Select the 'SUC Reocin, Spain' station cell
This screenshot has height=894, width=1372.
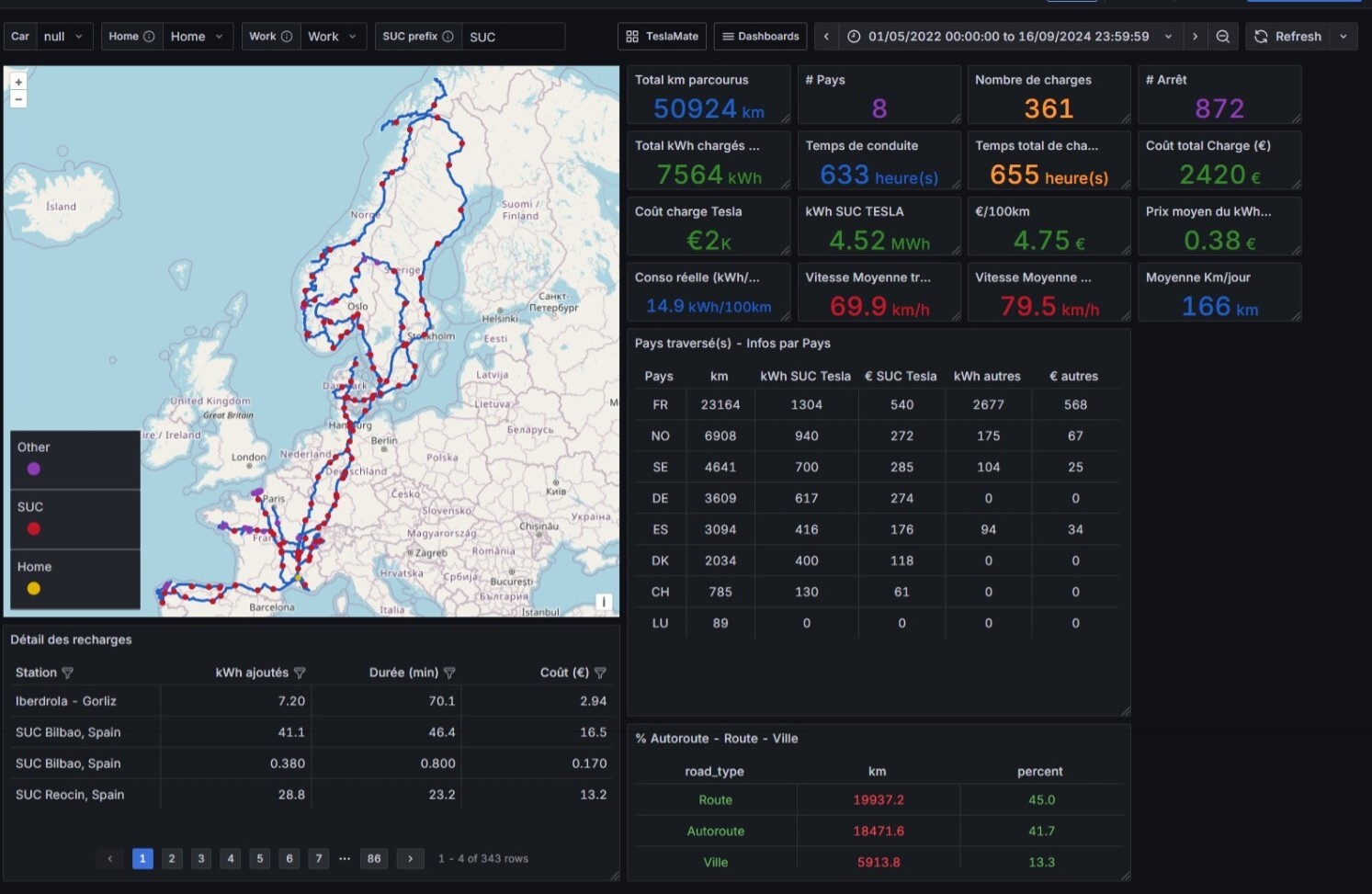pyautogui.click(x=70, y=795)
